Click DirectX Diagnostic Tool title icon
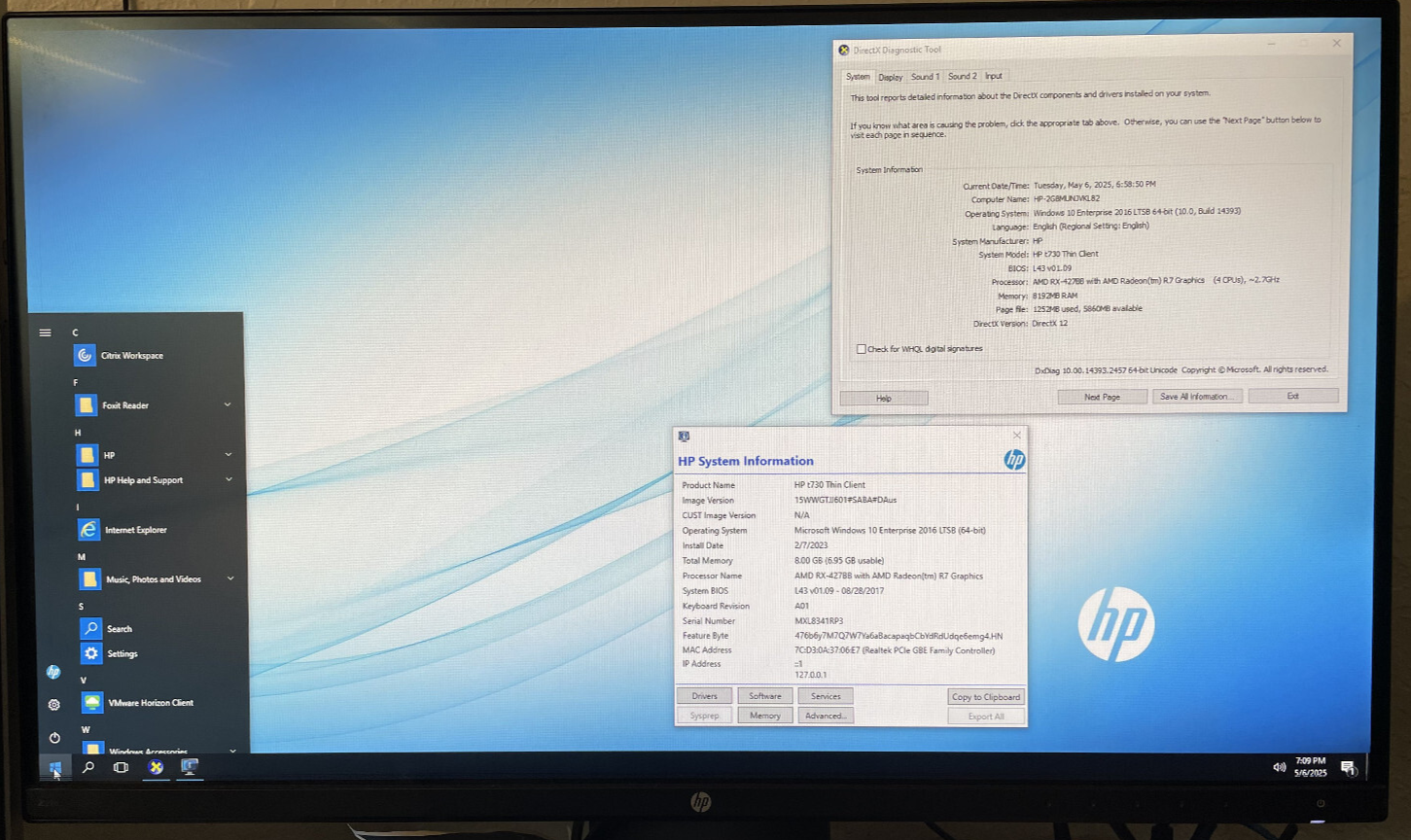Screen dimensions: 1411x840 [843, 51]
